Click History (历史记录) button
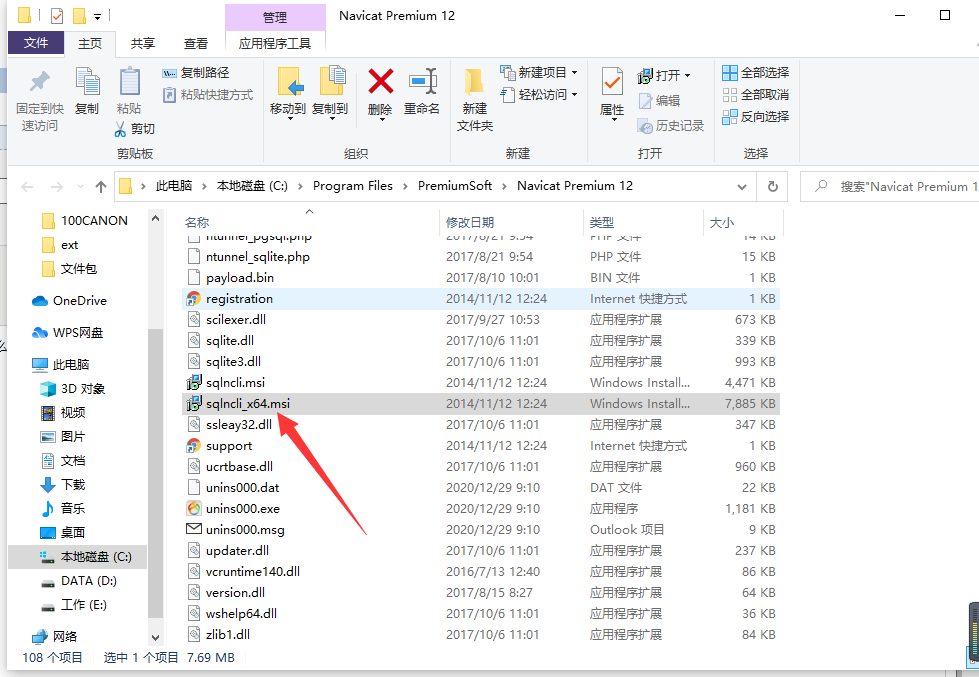 tap(671, 126)
